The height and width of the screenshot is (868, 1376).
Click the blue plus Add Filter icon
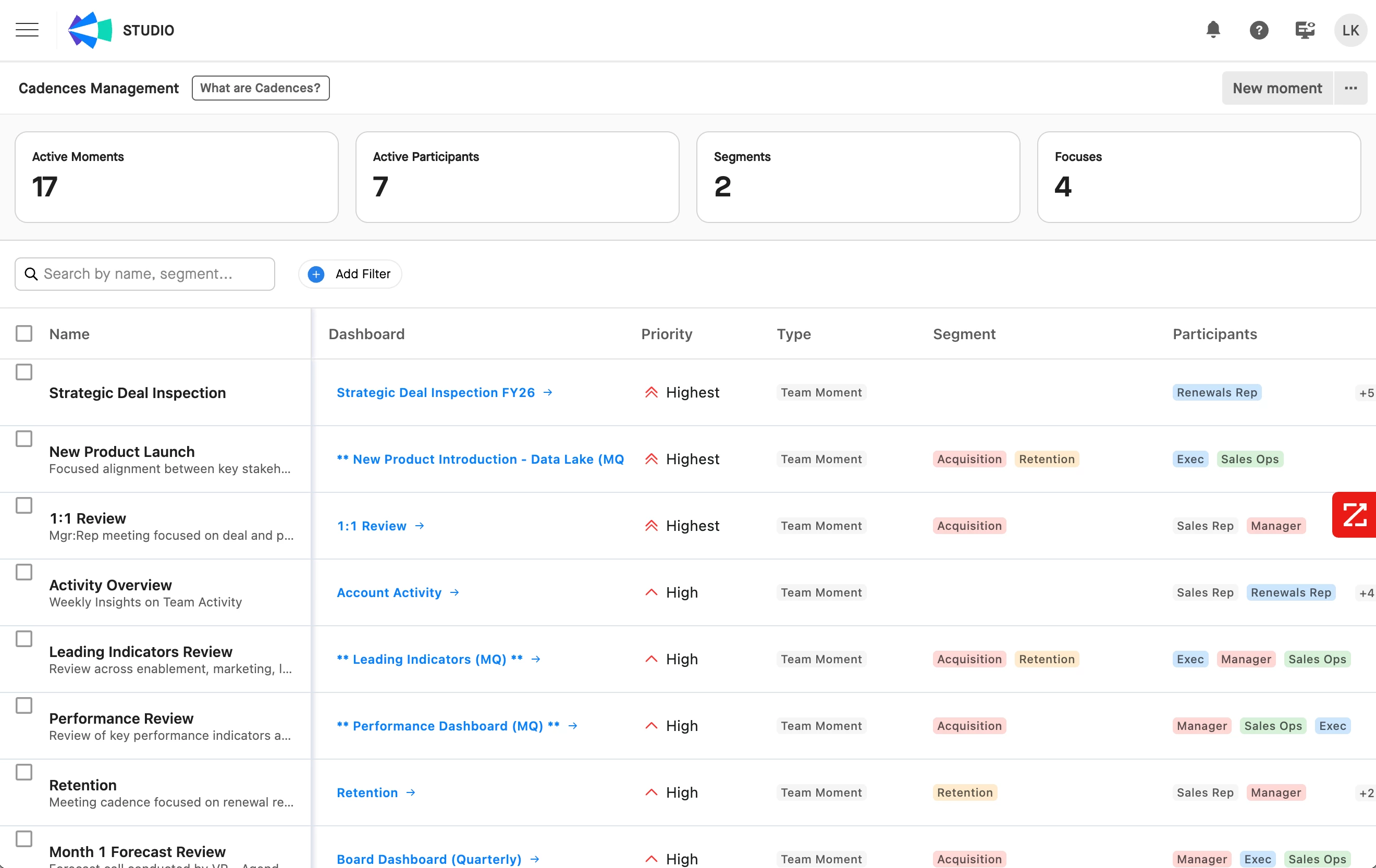316,274
